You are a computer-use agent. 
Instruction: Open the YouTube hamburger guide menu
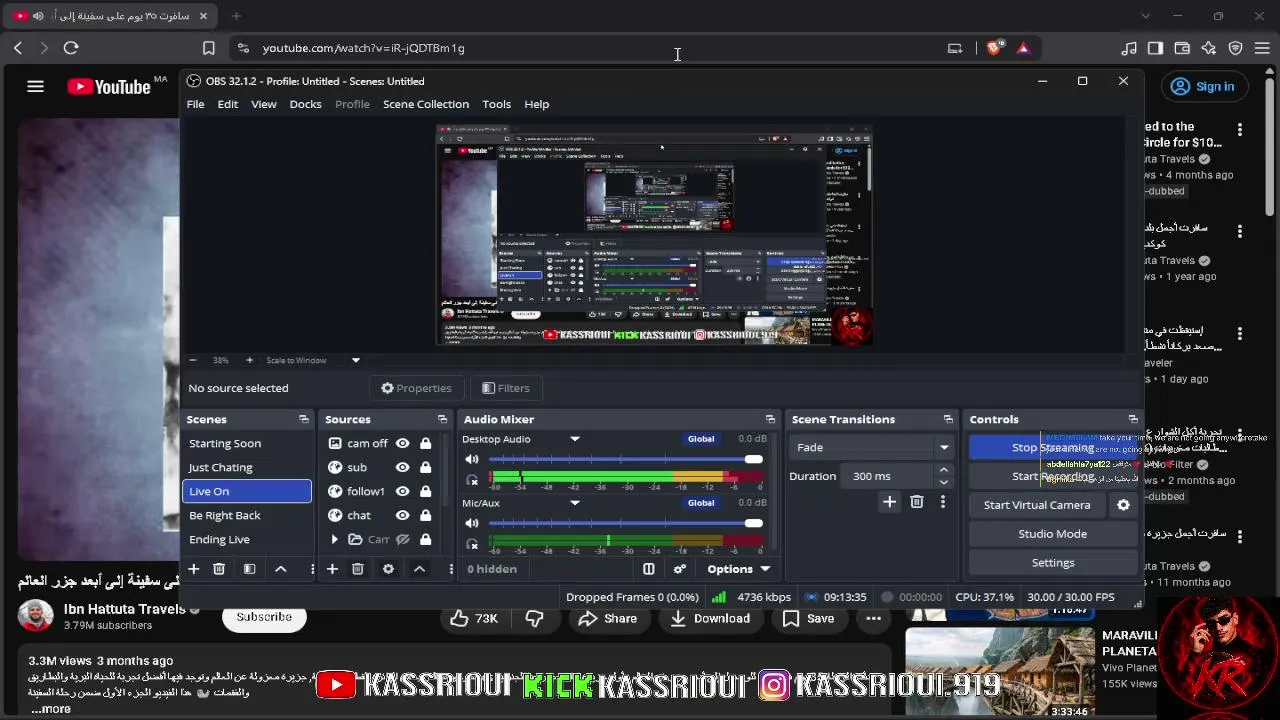click(x=35, y=87)
